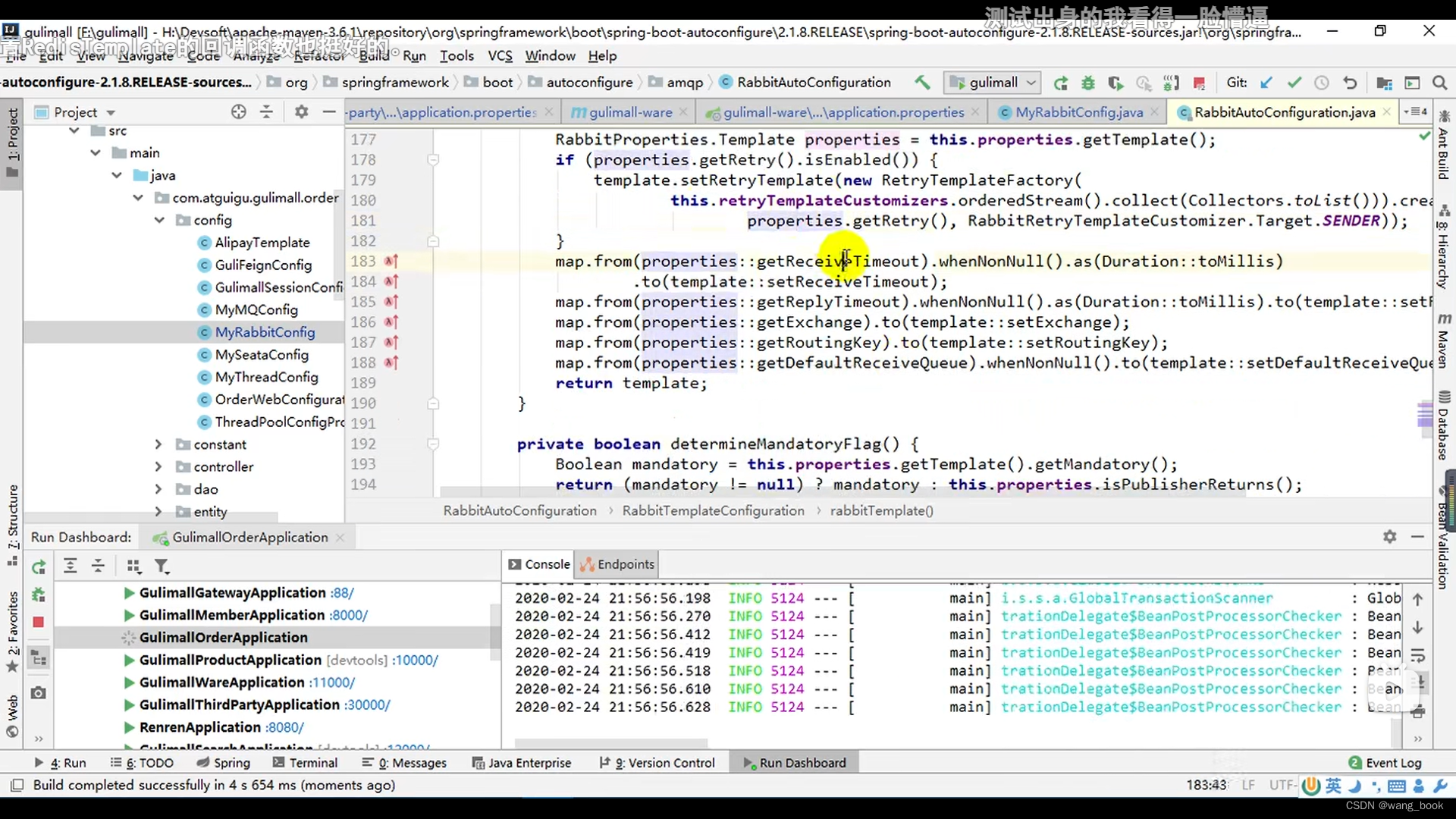Toggle the Structure side tool window

[13, 525]
